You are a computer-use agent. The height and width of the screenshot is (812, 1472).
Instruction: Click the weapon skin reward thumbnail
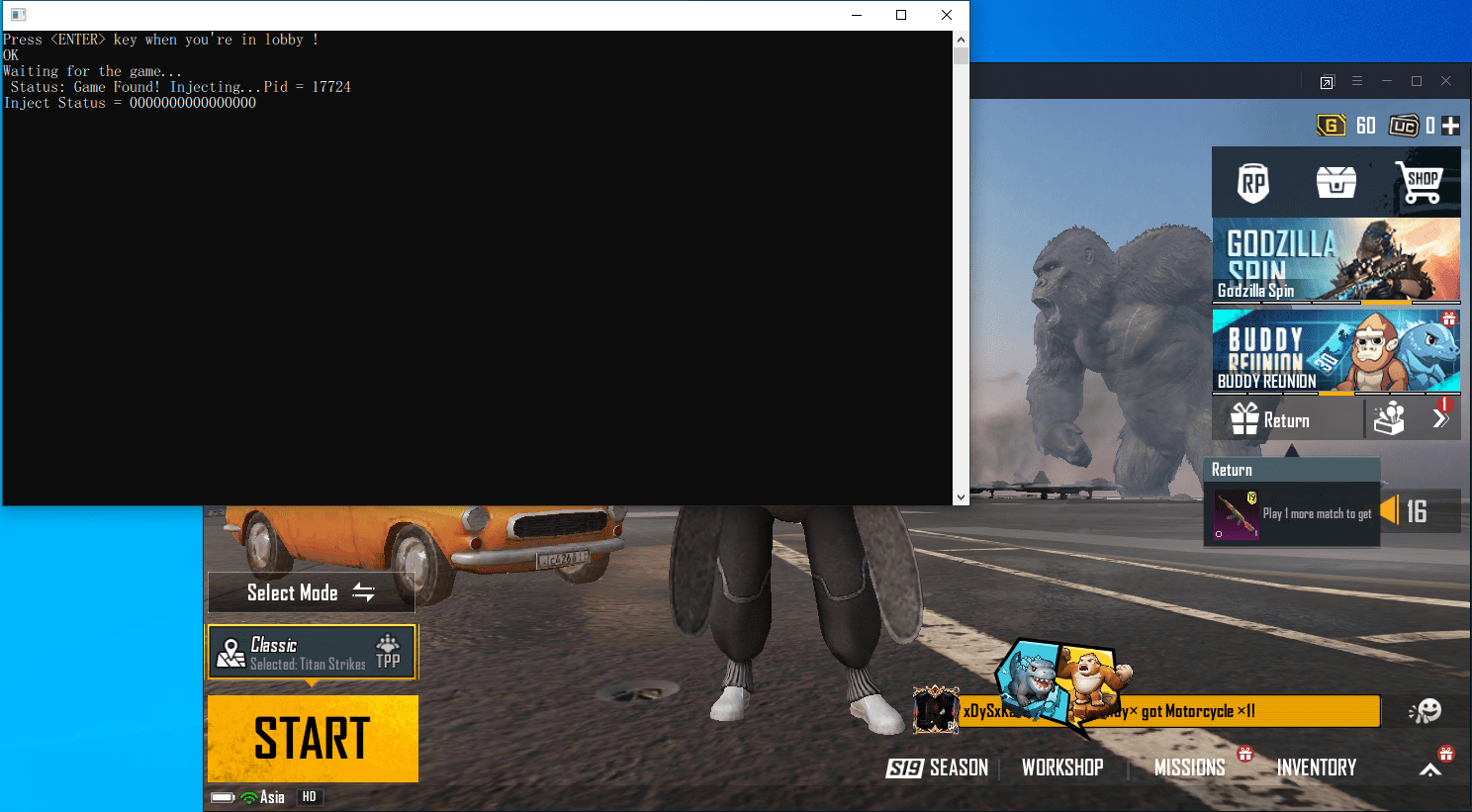[x=1237, y=514]
